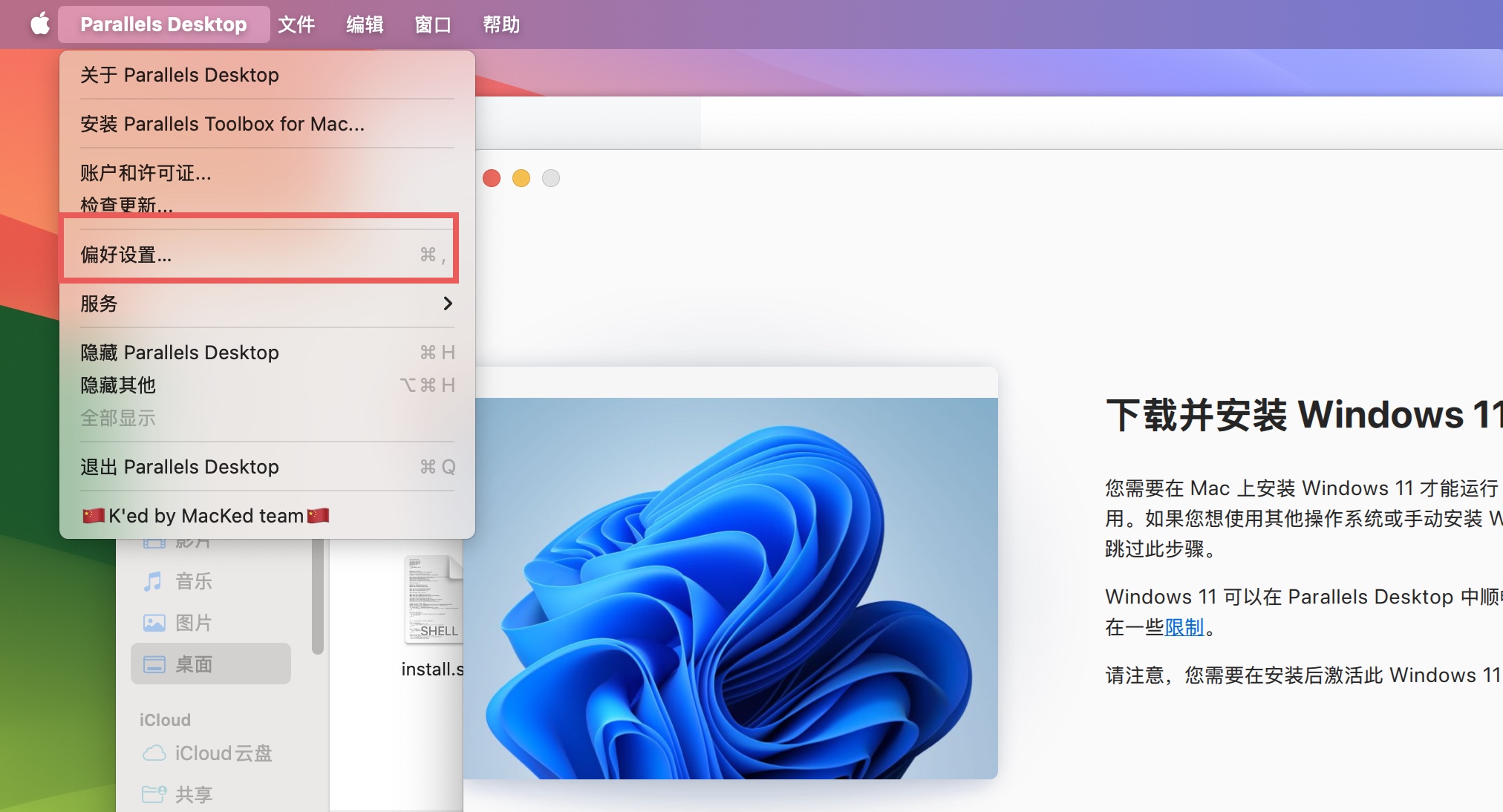
Task: Open the 编辑 menu
Action: pos(365,24)
